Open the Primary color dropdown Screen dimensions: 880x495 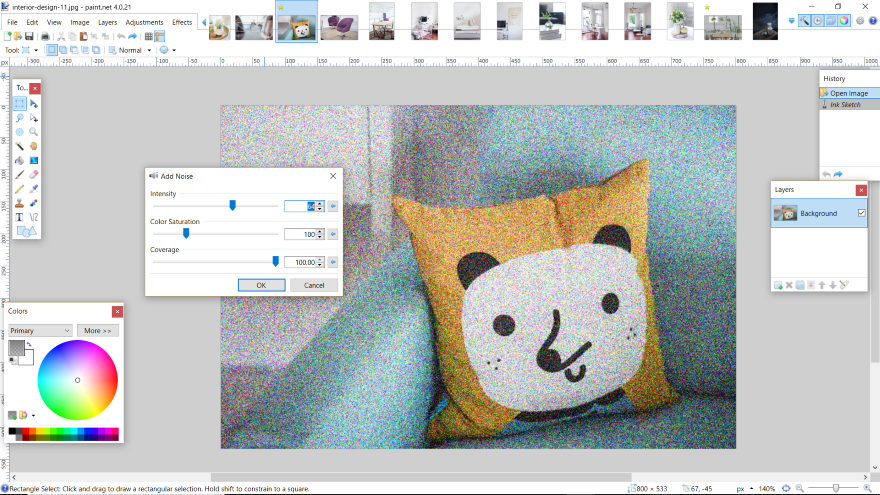coord(40,330)
